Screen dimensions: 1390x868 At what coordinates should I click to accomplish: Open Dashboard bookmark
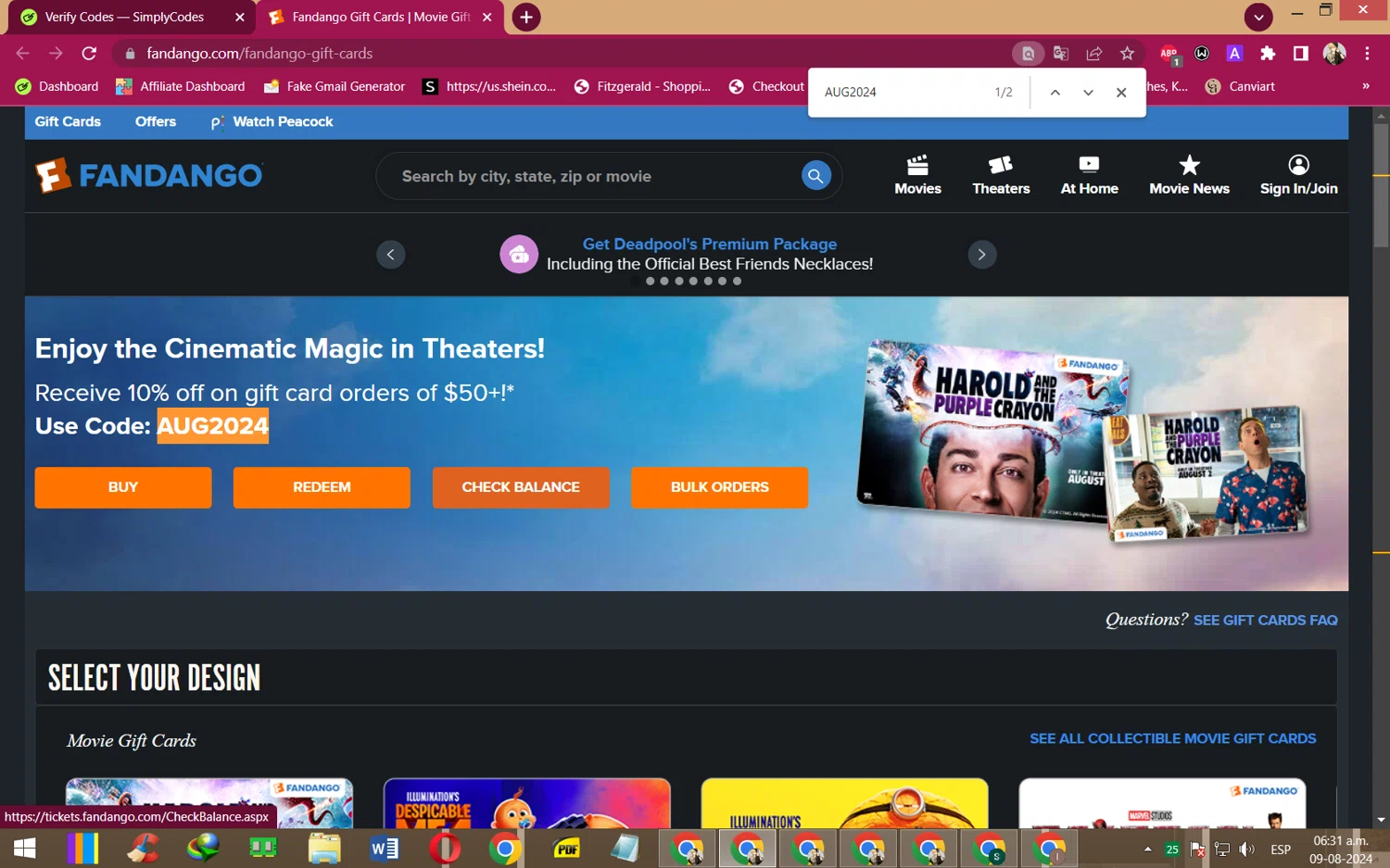pos(57,86)
